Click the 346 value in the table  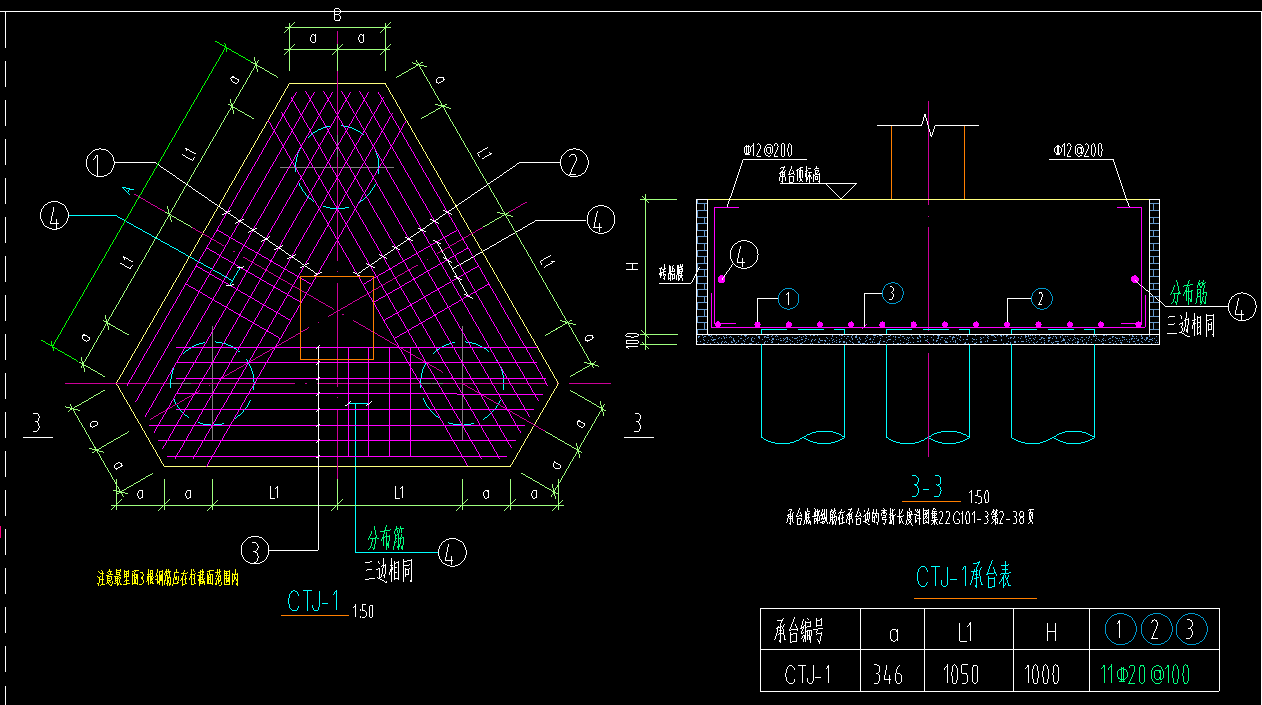coord(888,675)
